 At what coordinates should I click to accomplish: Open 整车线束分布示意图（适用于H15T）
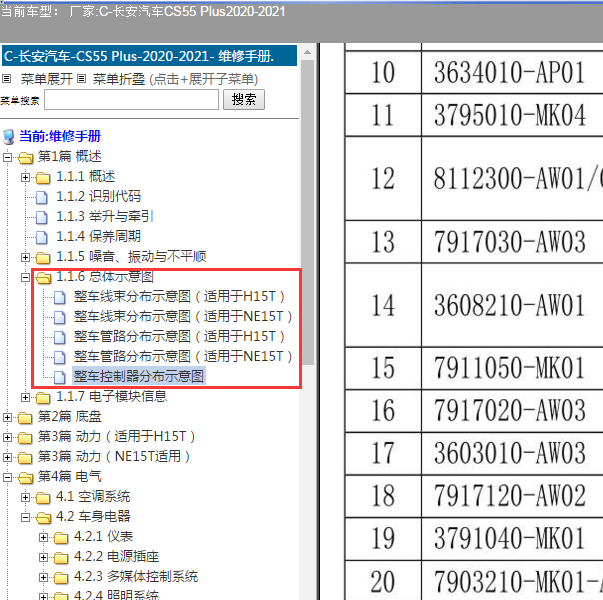point(179,297)
